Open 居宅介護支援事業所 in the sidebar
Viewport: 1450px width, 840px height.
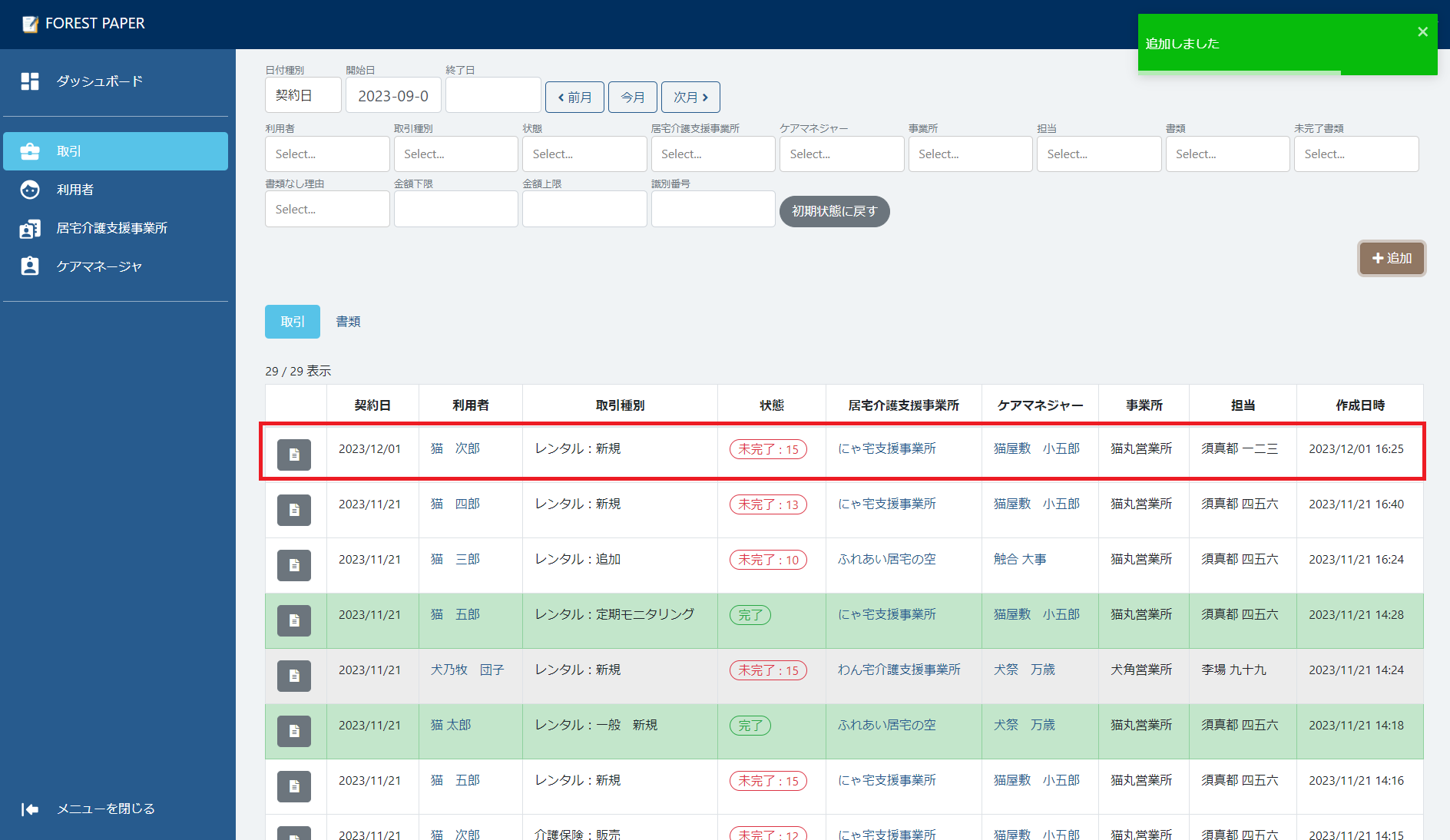[x=111, y=228]
